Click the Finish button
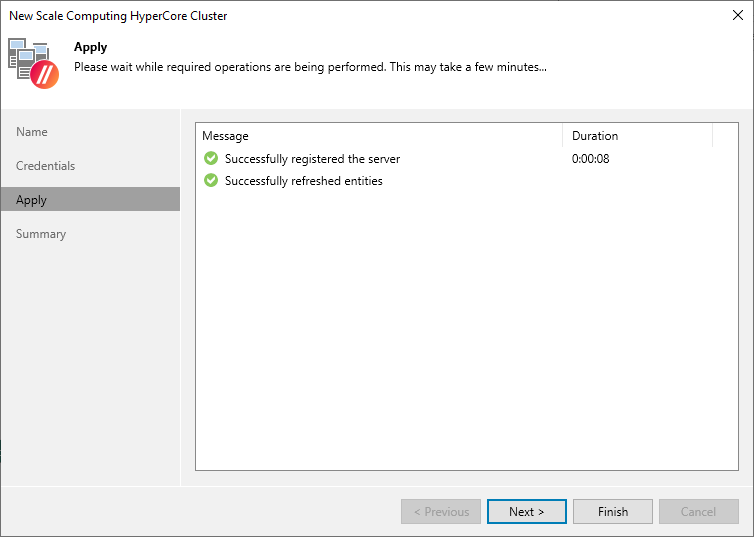 pyautogui.click(x=613, y=512)
